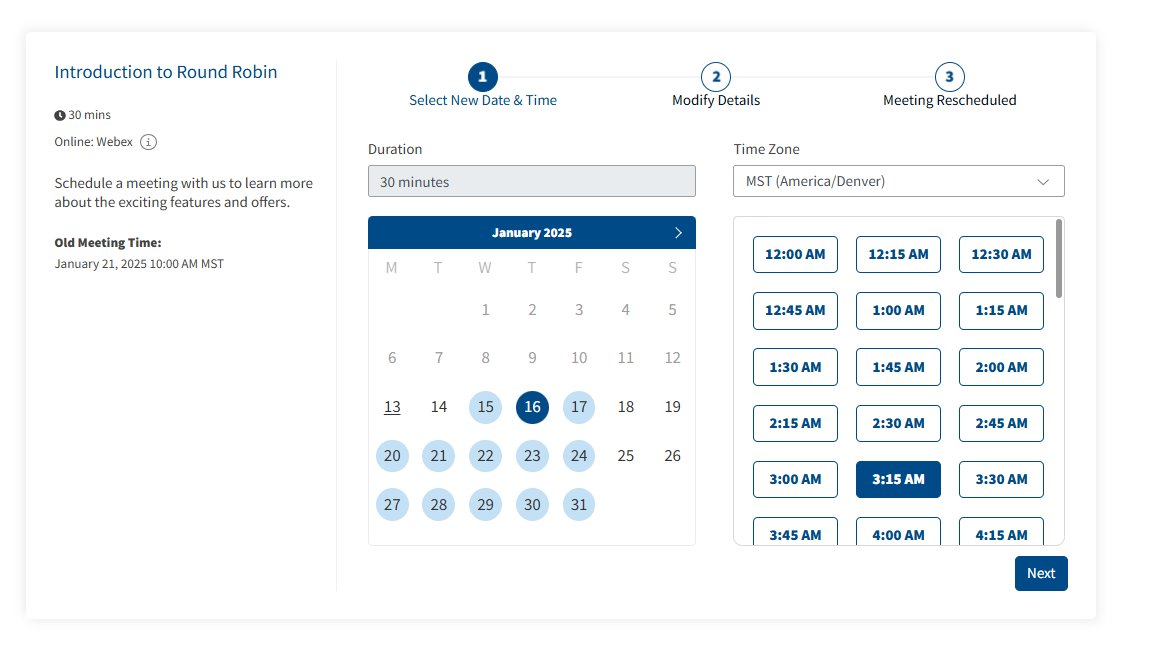The image size is (1159, 663).
Task: Click step 2 Modify Details circle
Action: click(715, 77)
